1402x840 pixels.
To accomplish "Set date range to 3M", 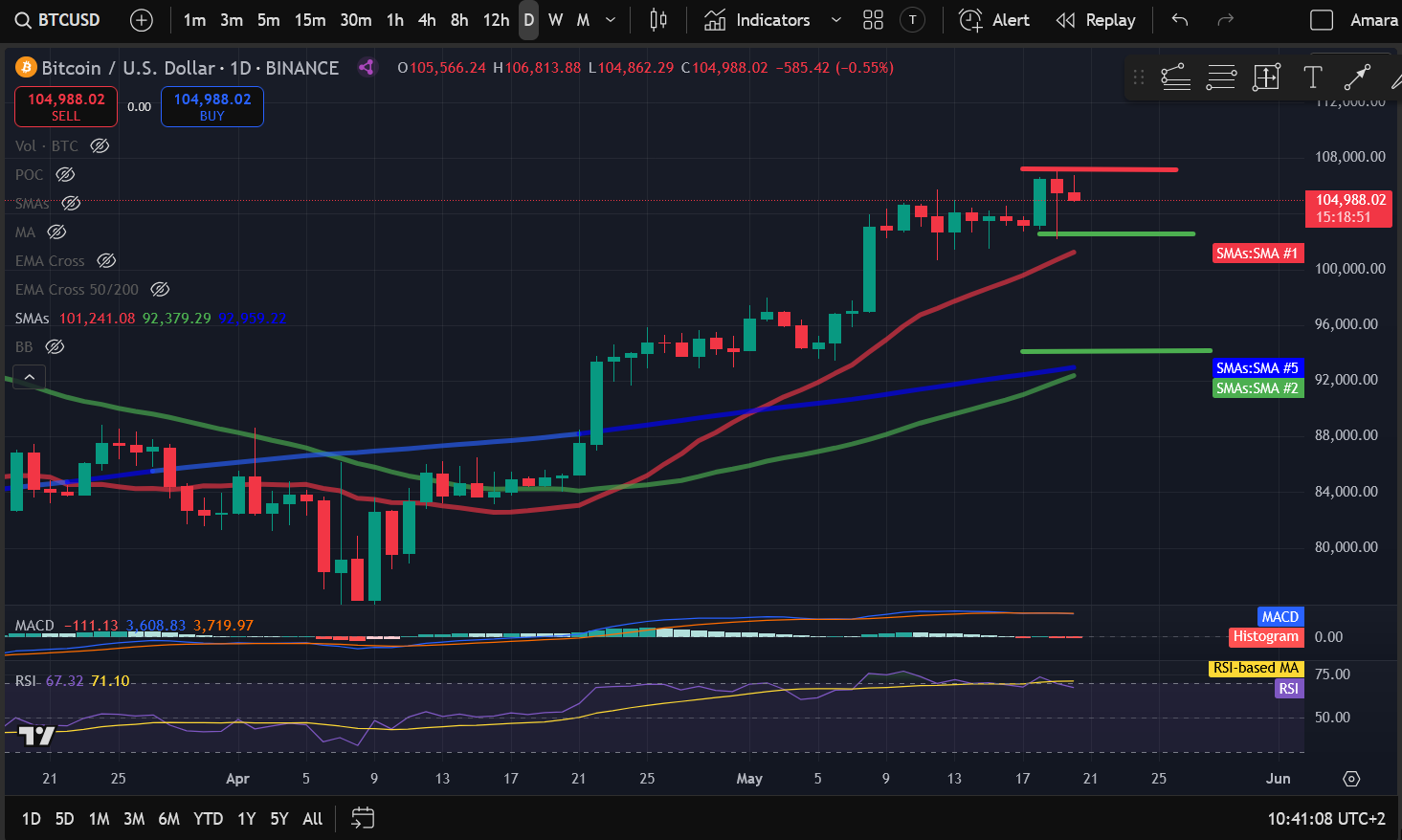I will point(134,819).
